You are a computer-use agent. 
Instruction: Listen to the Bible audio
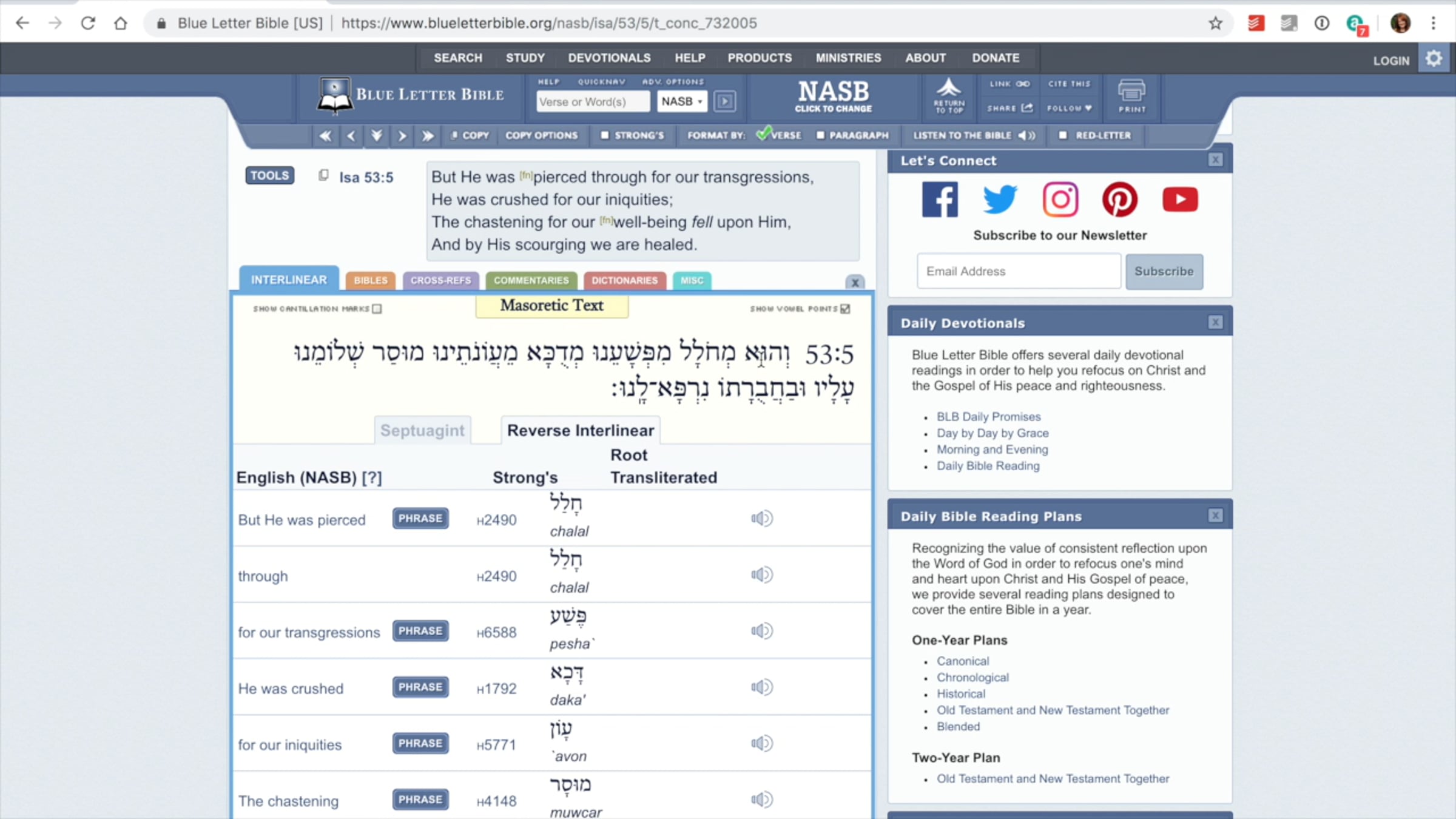point(974,135)
